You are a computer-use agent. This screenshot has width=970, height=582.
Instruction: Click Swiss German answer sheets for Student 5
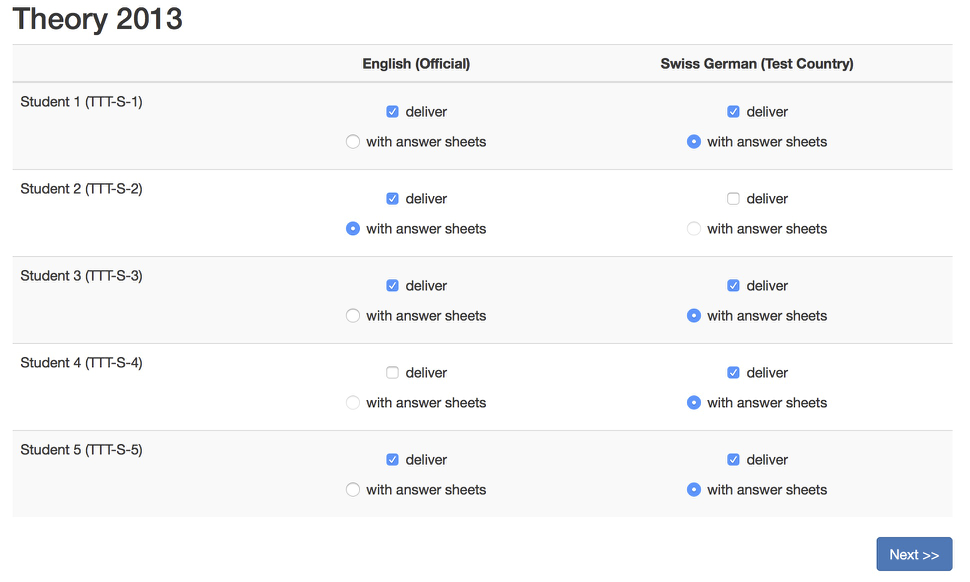click(x=694, y=490)
